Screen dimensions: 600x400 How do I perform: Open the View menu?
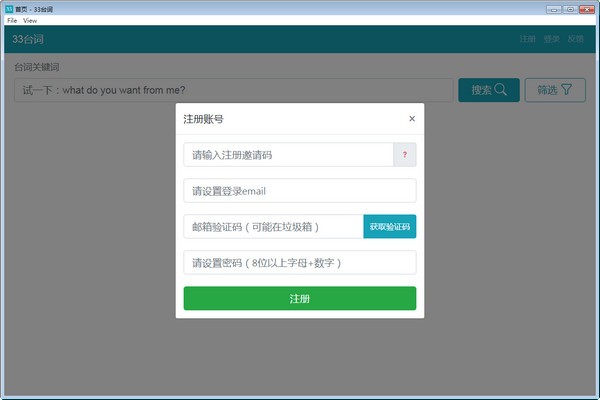30,20
